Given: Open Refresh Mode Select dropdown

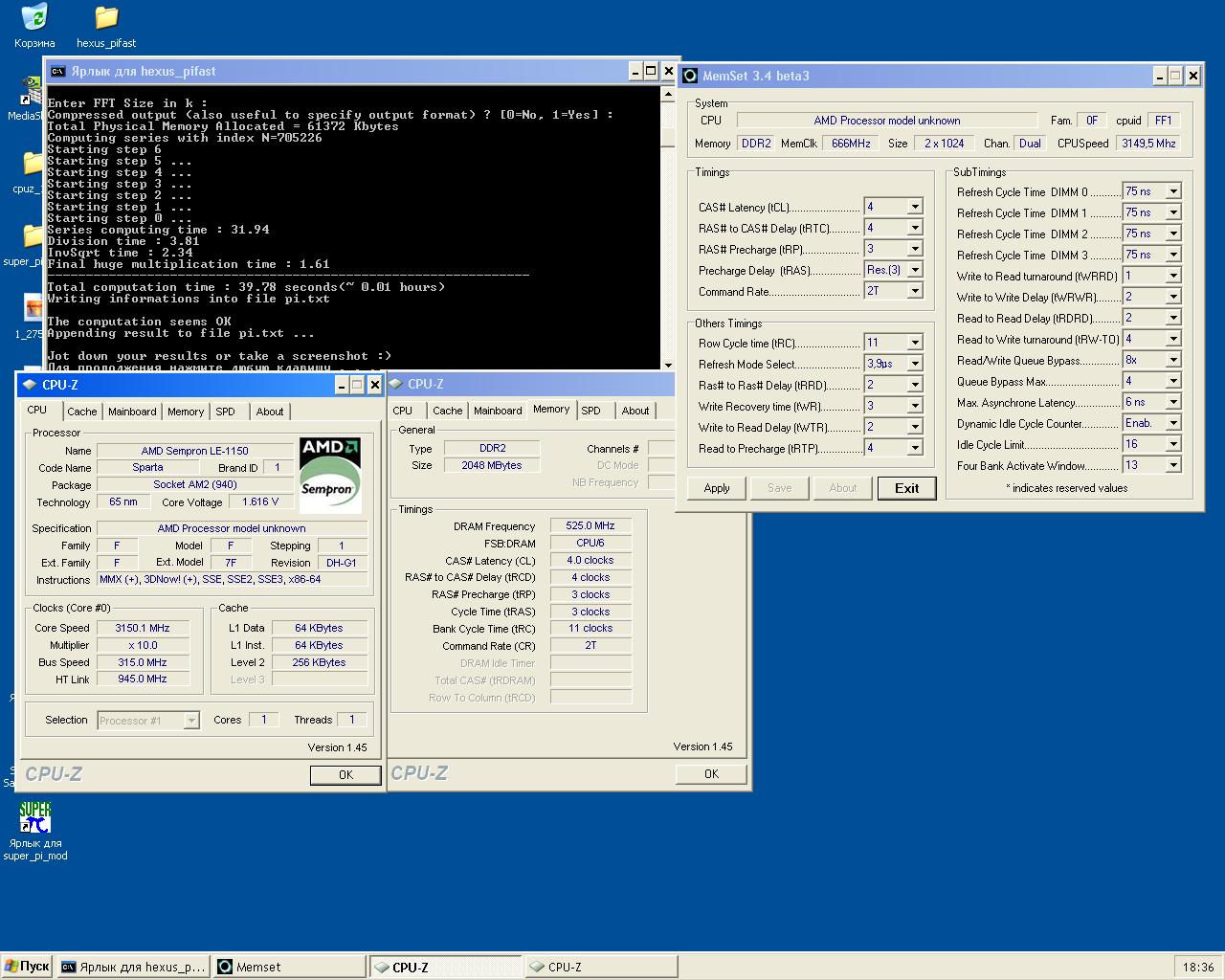Looking at the screenshot, I should click(915, 364).
